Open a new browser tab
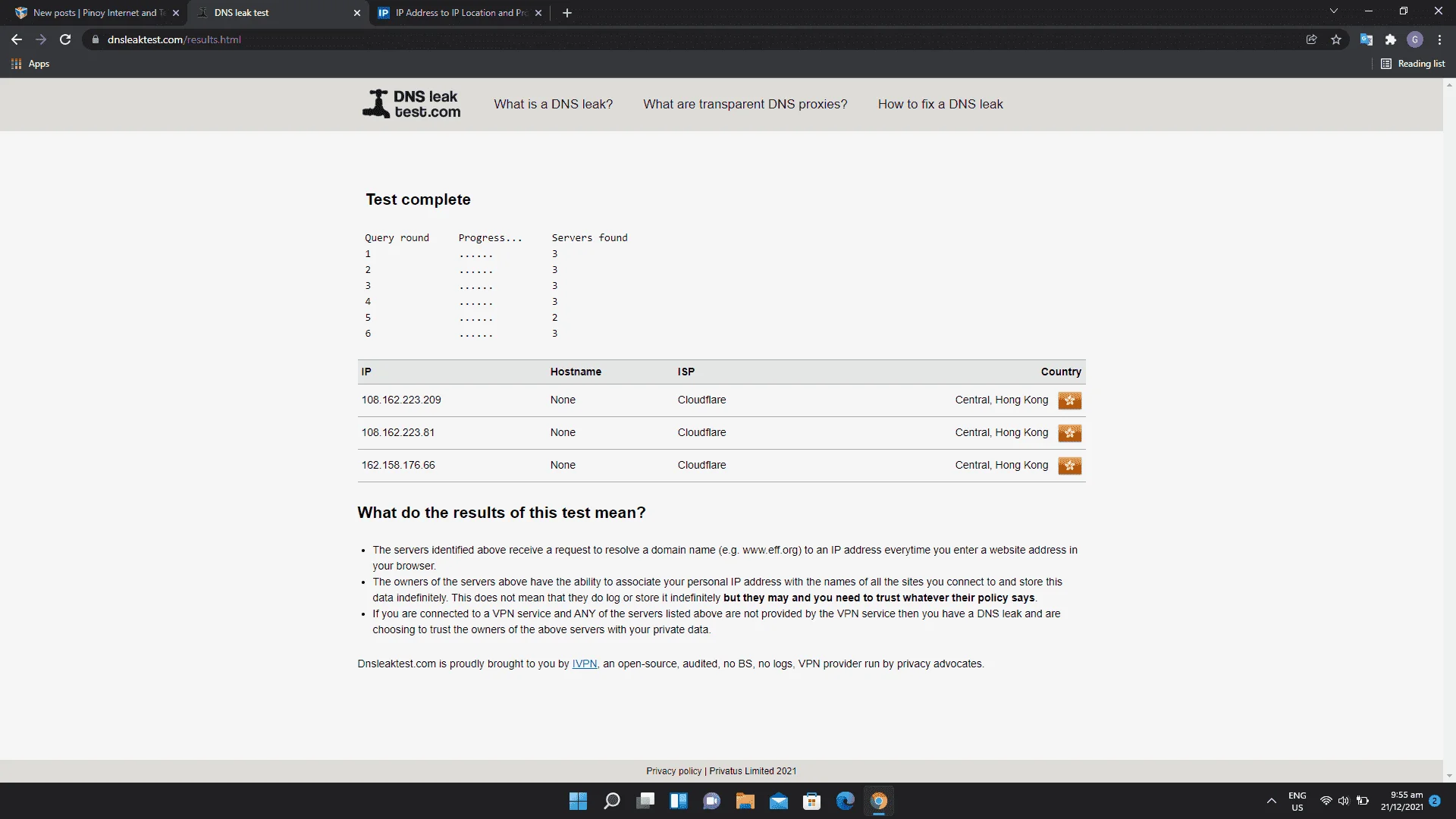 coord(567,13)
